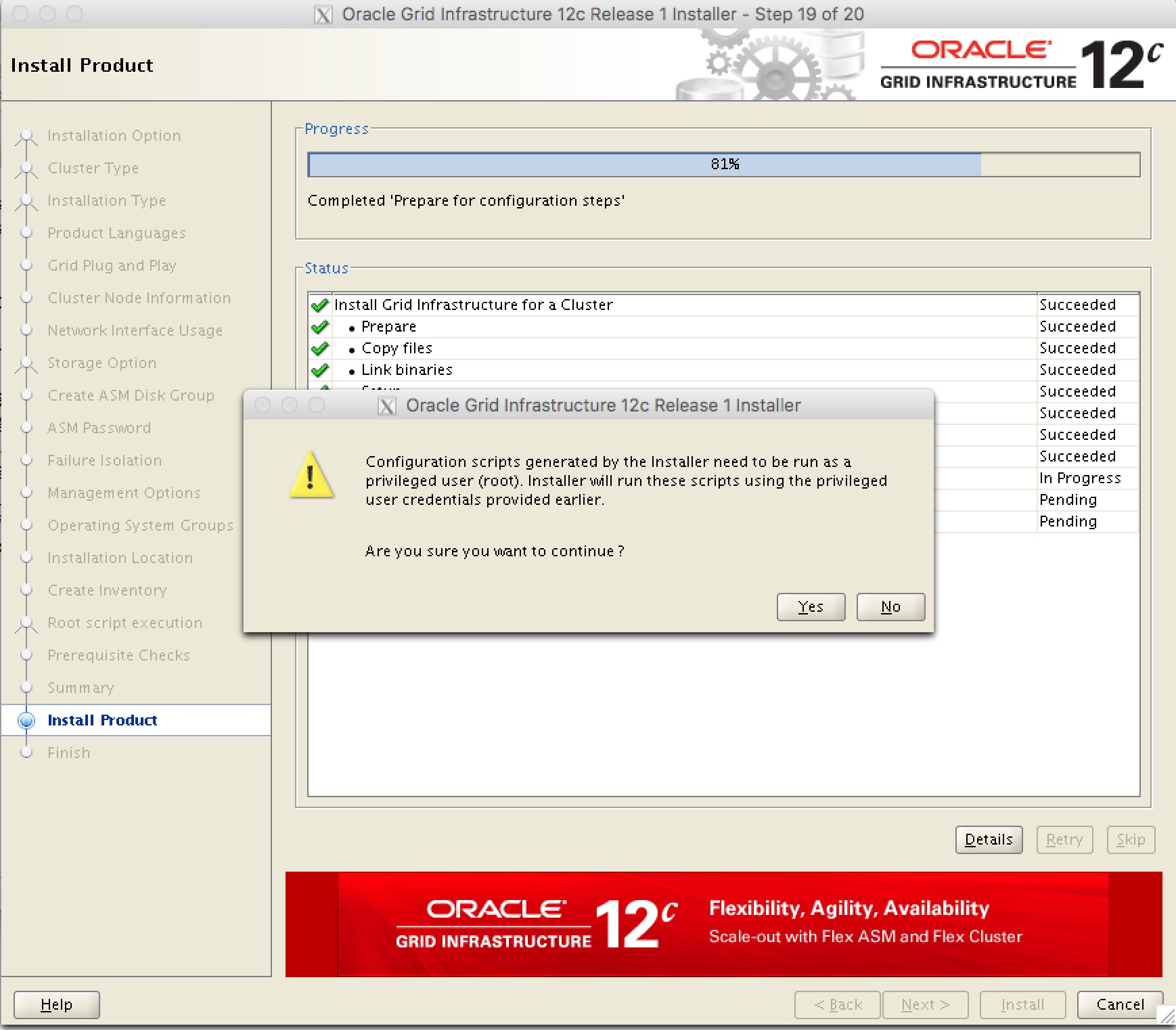
Task: Select the Summary step in the sidebar
Action: (x=81, y=688)
